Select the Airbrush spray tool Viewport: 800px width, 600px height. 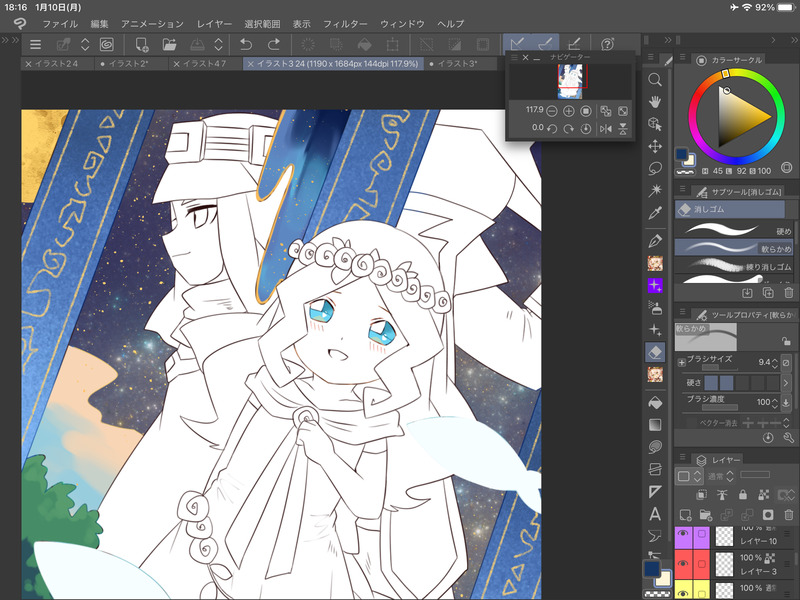[655, 307]
